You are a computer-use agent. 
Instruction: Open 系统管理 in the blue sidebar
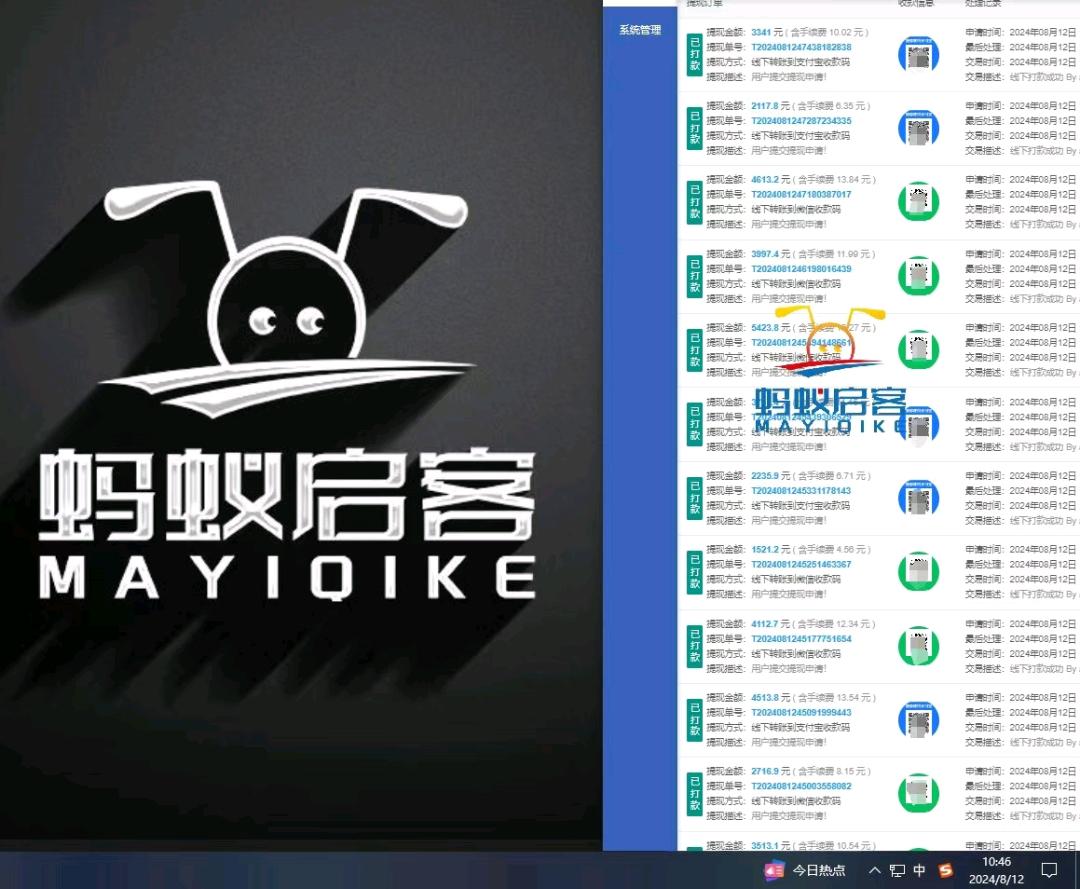[x=640, y=30]
